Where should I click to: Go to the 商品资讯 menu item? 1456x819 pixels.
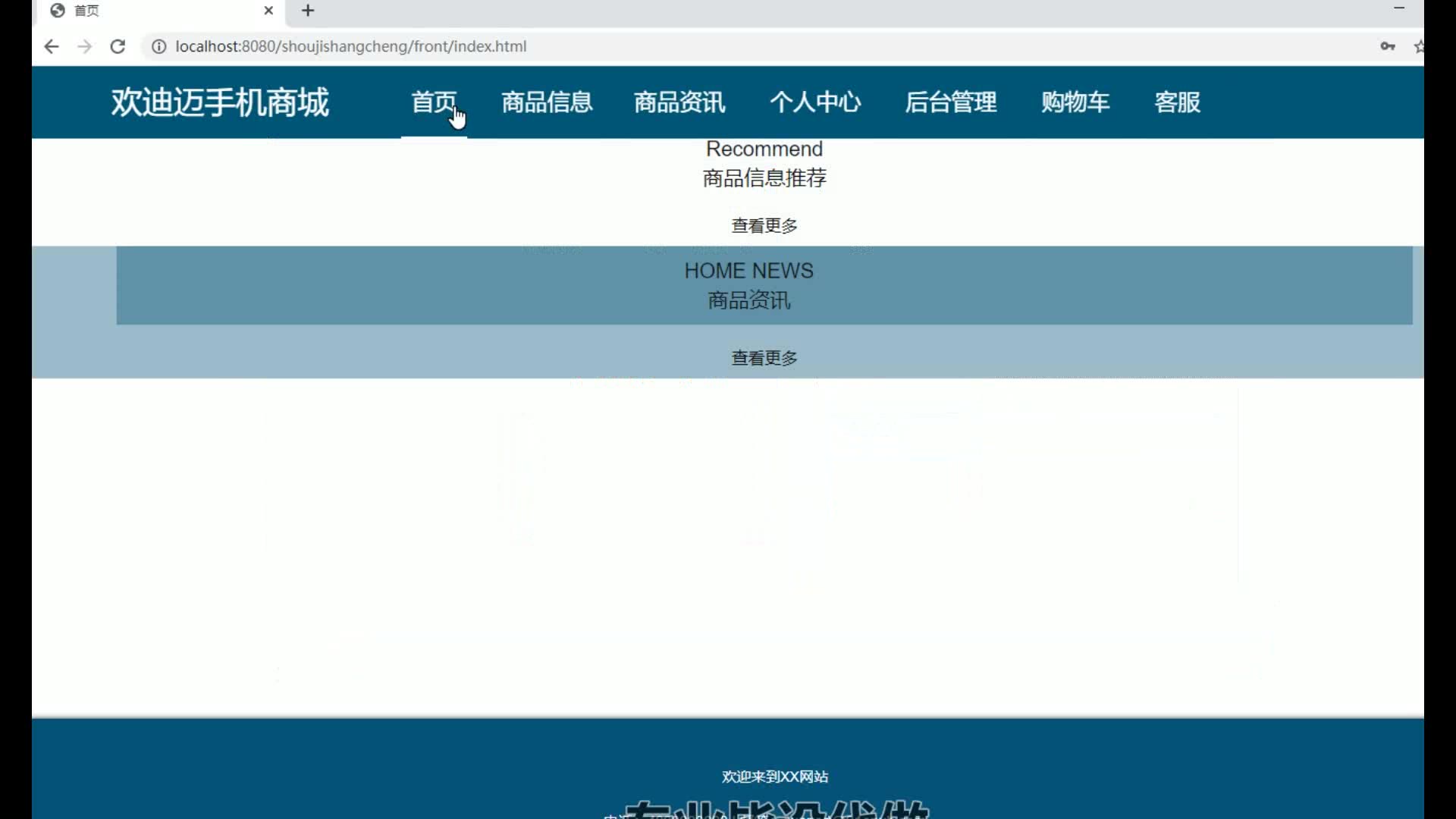679,102
